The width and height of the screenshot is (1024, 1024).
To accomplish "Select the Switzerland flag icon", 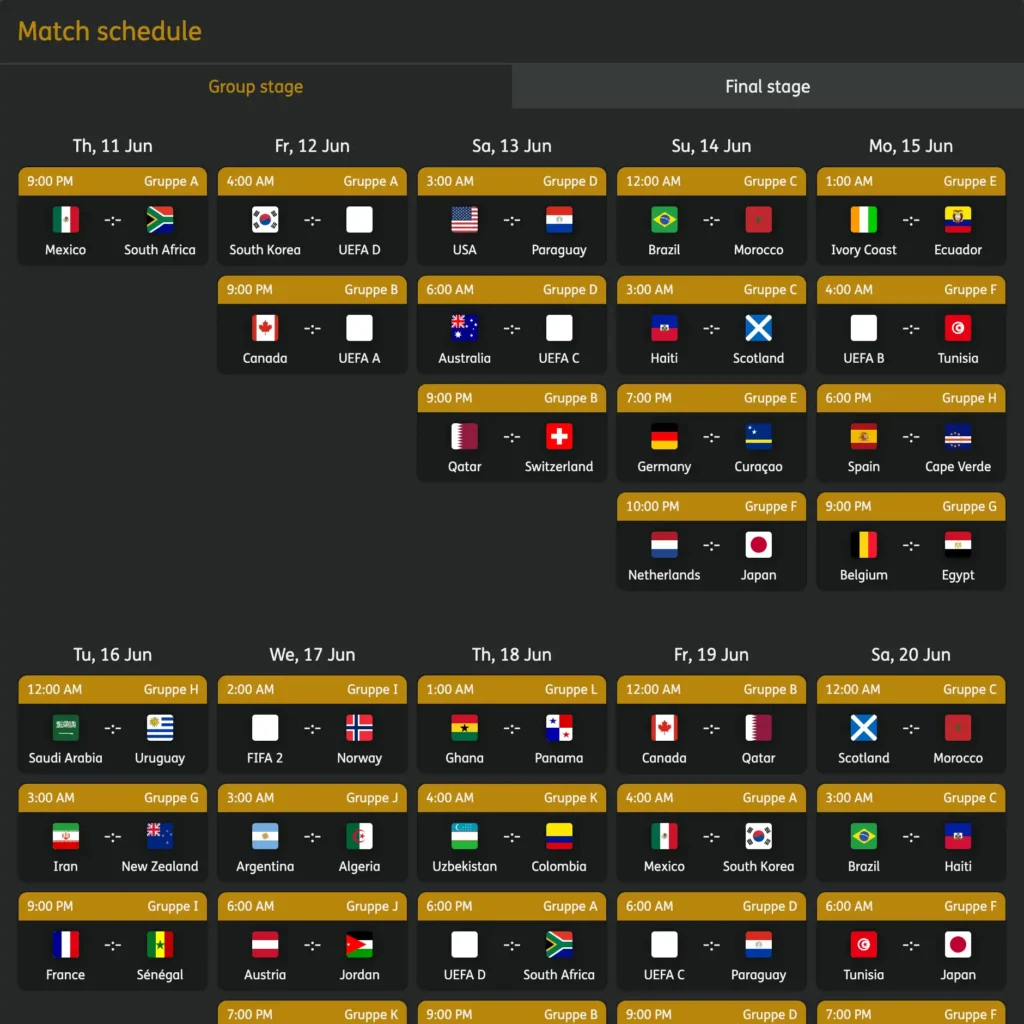I will 559,436.
